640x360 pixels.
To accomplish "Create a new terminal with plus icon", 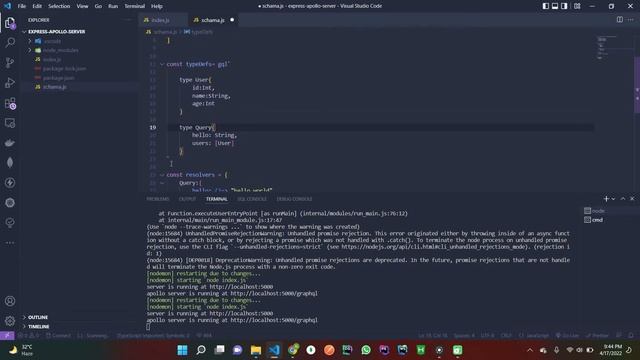I will pos(606,199).
